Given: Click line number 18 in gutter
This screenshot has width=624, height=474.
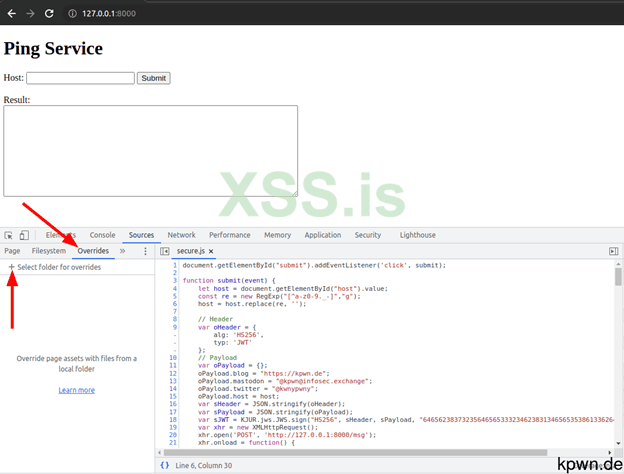Looking at the screenshot, I should click(173, 419).
